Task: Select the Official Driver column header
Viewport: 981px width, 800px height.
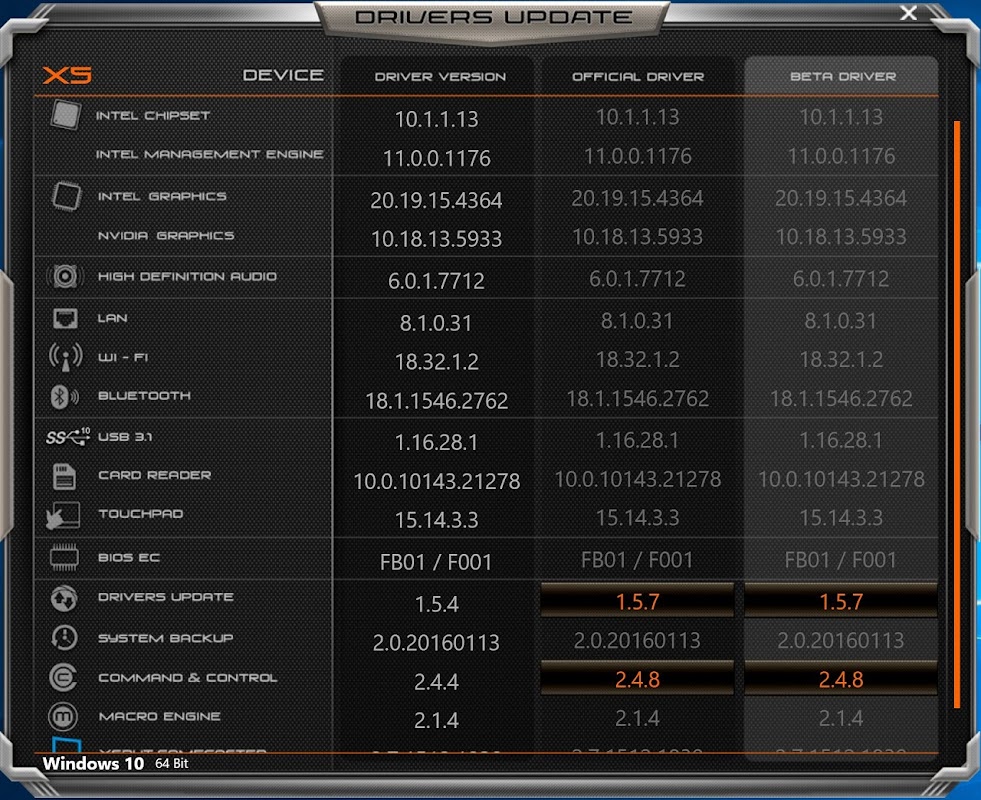Action: click(638, 76)
